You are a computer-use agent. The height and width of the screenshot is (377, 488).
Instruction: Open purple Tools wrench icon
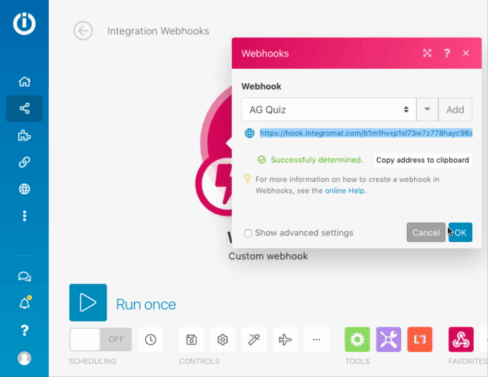click(389, 340)
